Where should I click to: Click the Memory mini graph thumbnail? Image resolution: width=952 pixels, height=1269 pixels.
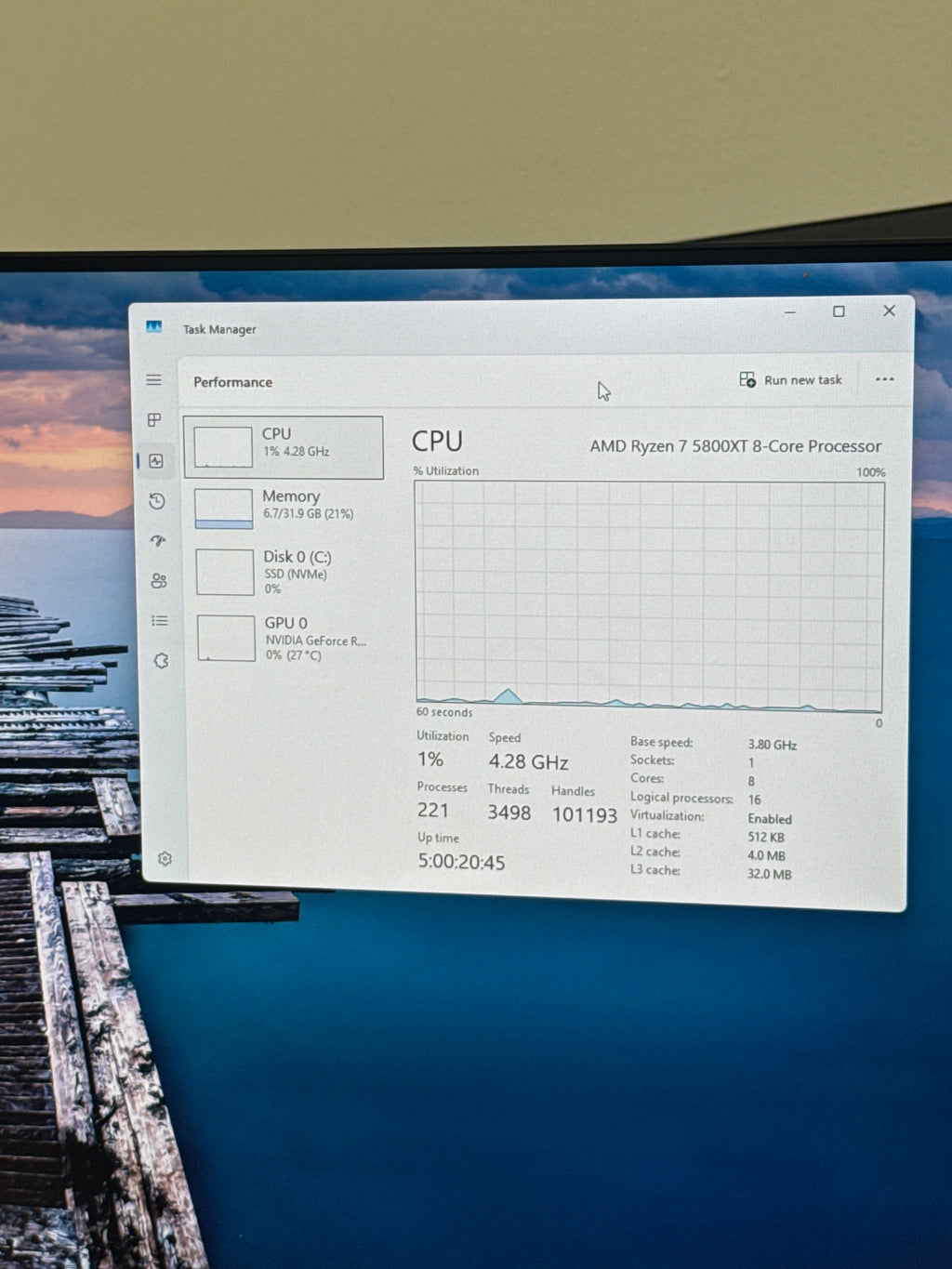tap(224, 509)
